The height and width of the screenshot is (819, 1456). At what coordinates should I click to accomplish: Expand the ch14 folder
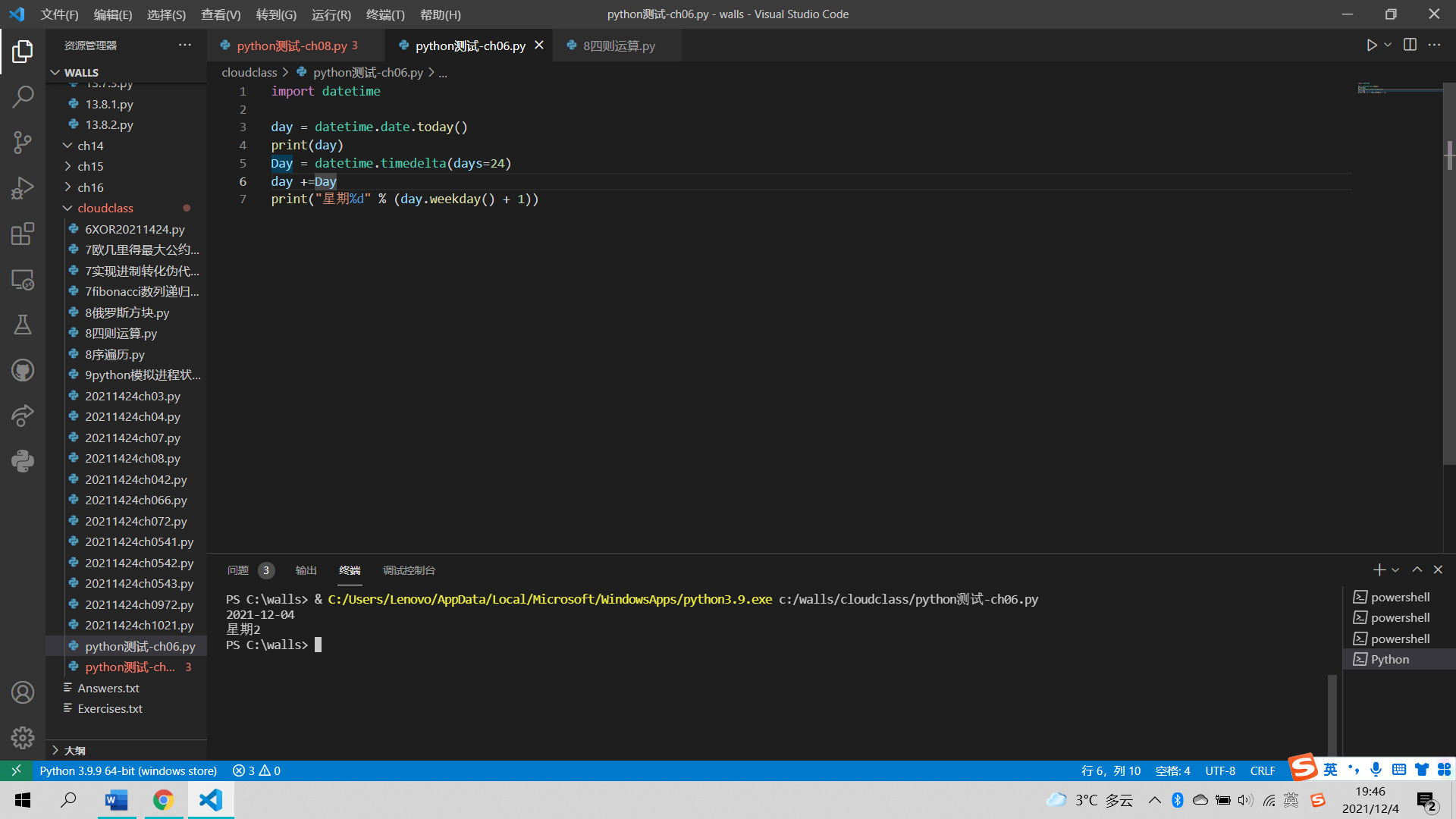(90, 146)
